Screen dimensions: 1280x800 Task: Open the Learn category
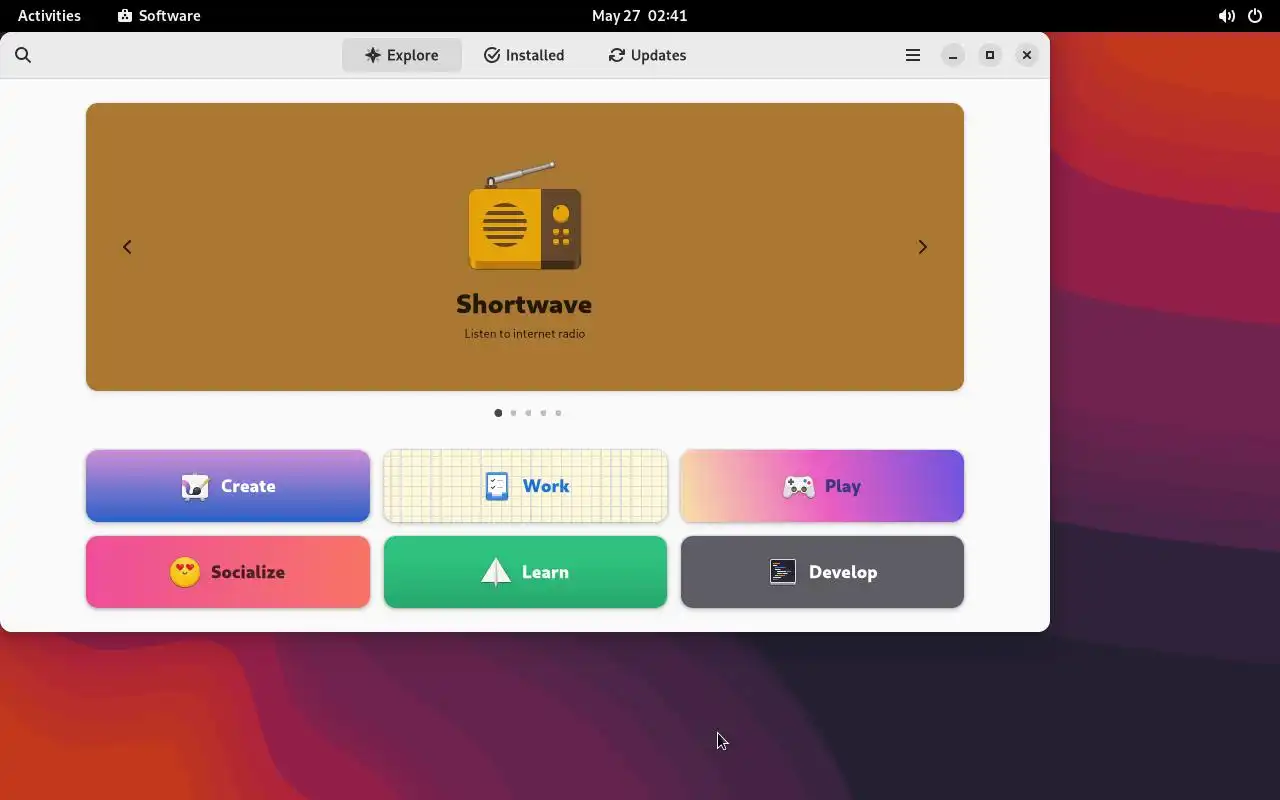tap(525, 572)
